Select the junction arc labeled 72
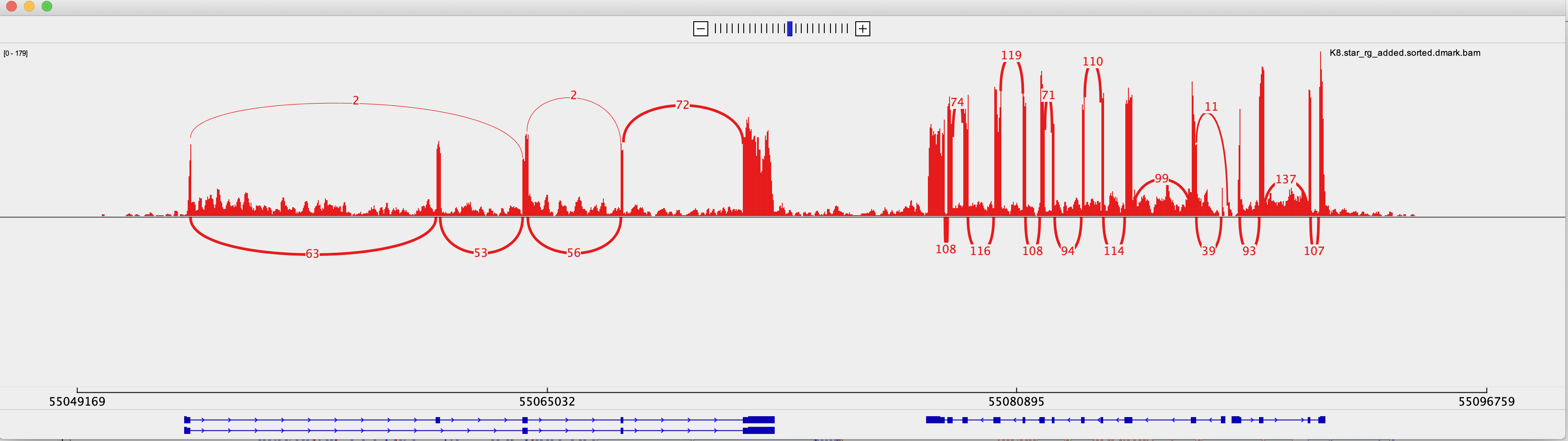The image size is (1568, 441). coord(682,105)
